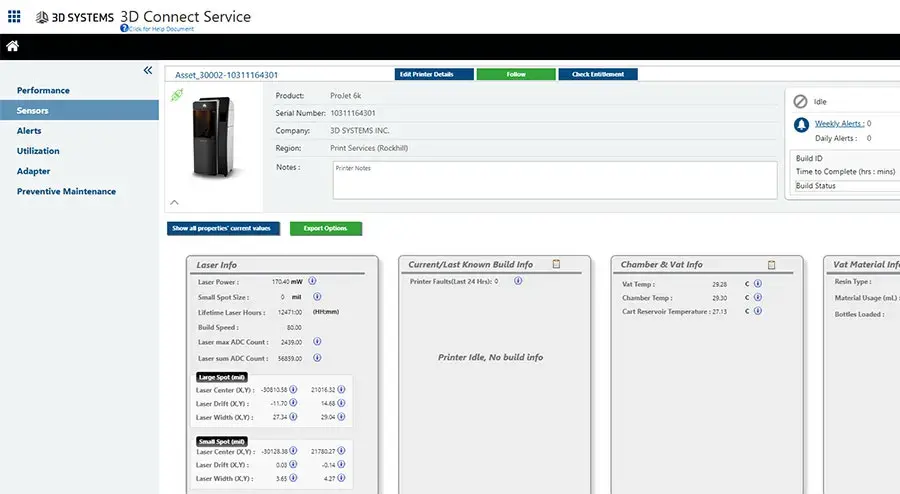Viewport: 900px width, 494px height.
Task: Click Small Spot Laser Width Y info icon
Action: tap(342, 477)
